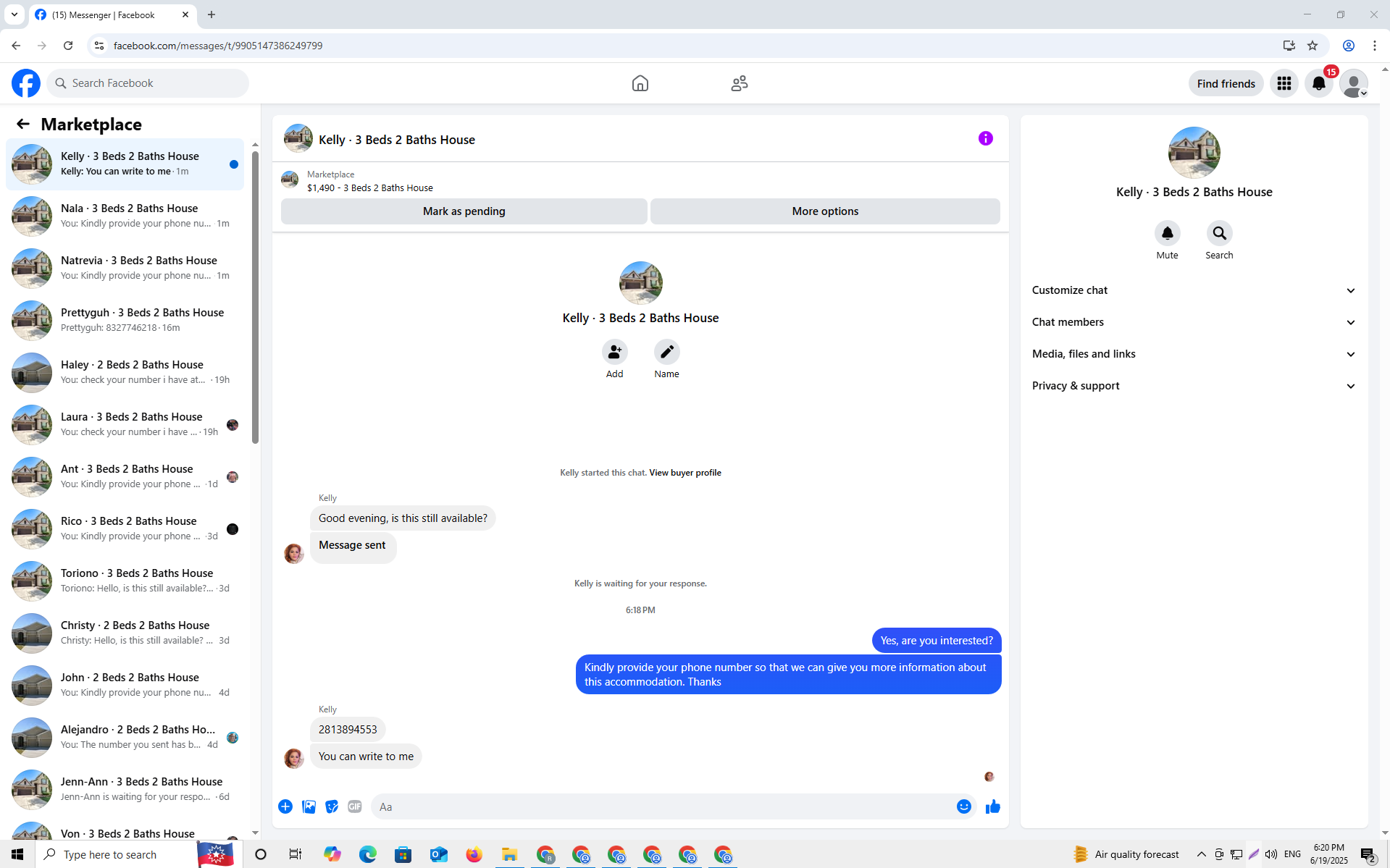Expand the Privacy & support section
1390x868 pixels.
click(1194, 386)
